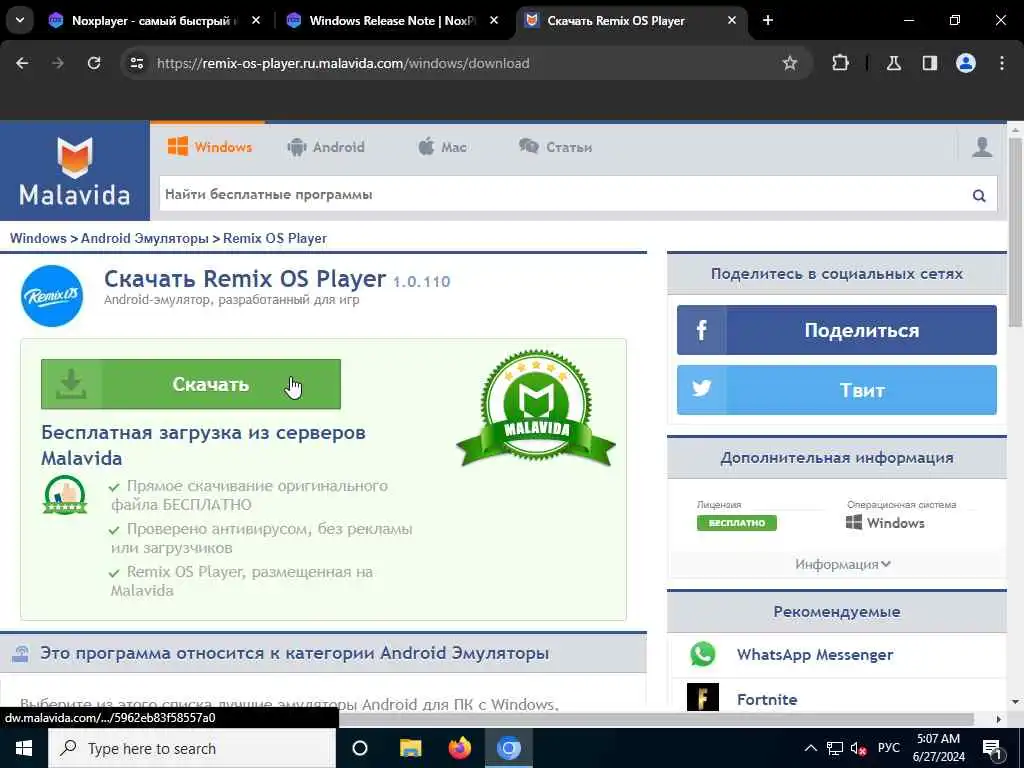Open the network tray icon
This screenshot has width=1024, height=768.
point(835,748)
